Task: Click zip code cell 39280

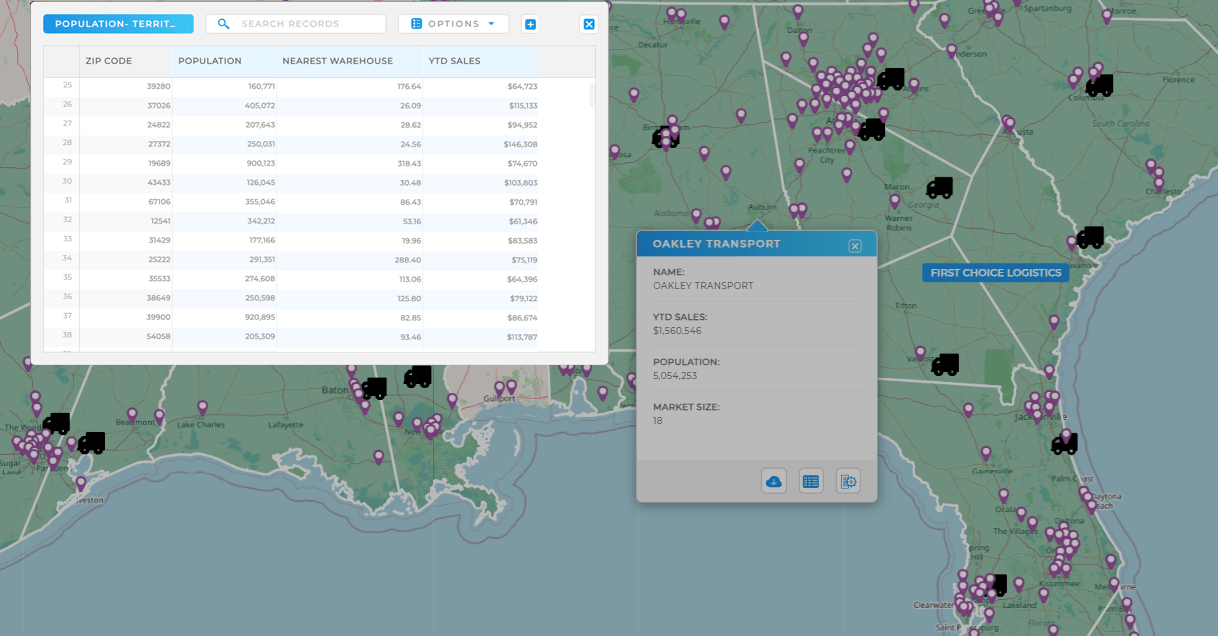Action: 158,86
